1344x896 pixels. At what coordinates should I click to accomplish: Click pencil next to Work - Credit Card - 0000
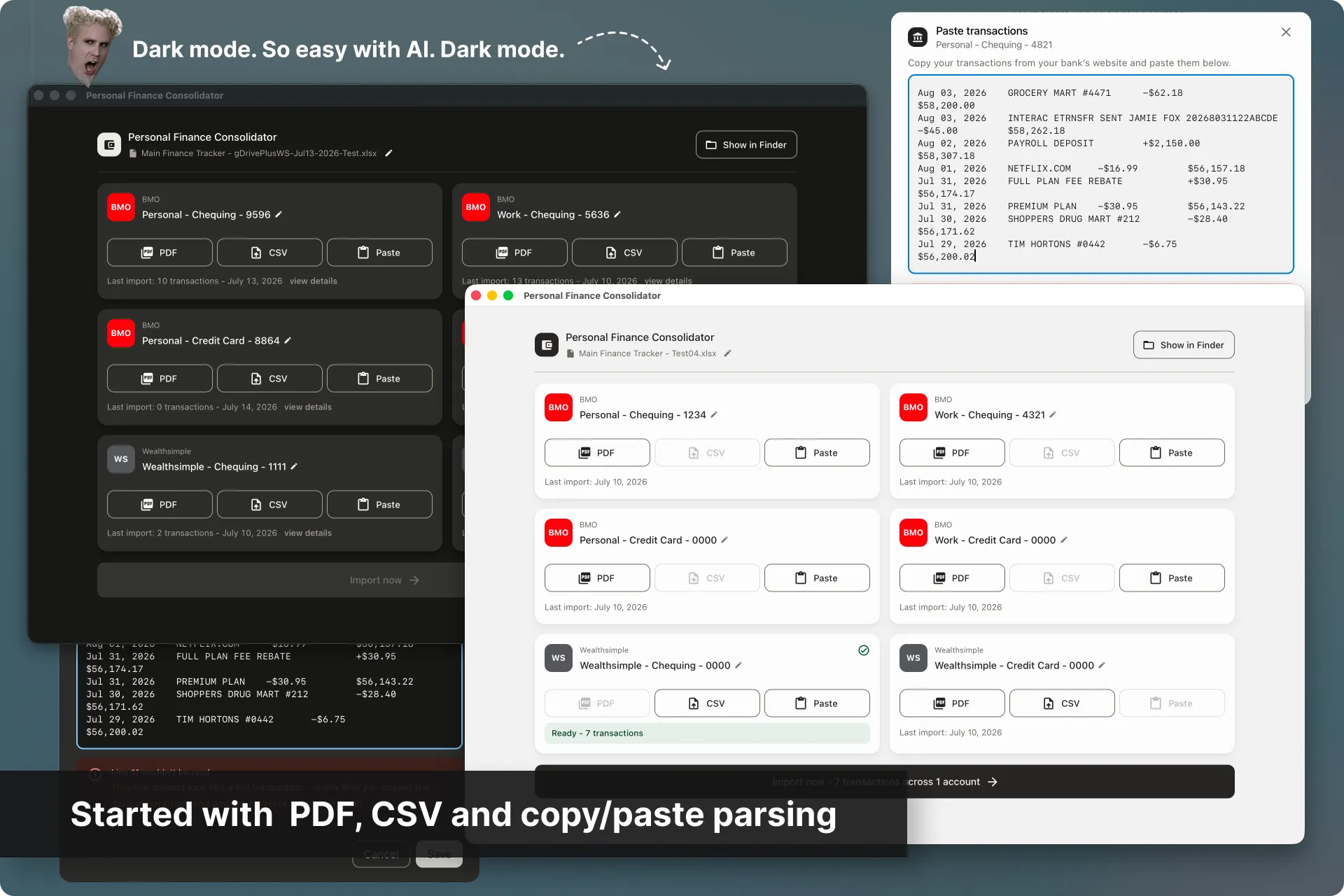[x=1064, y=540]
